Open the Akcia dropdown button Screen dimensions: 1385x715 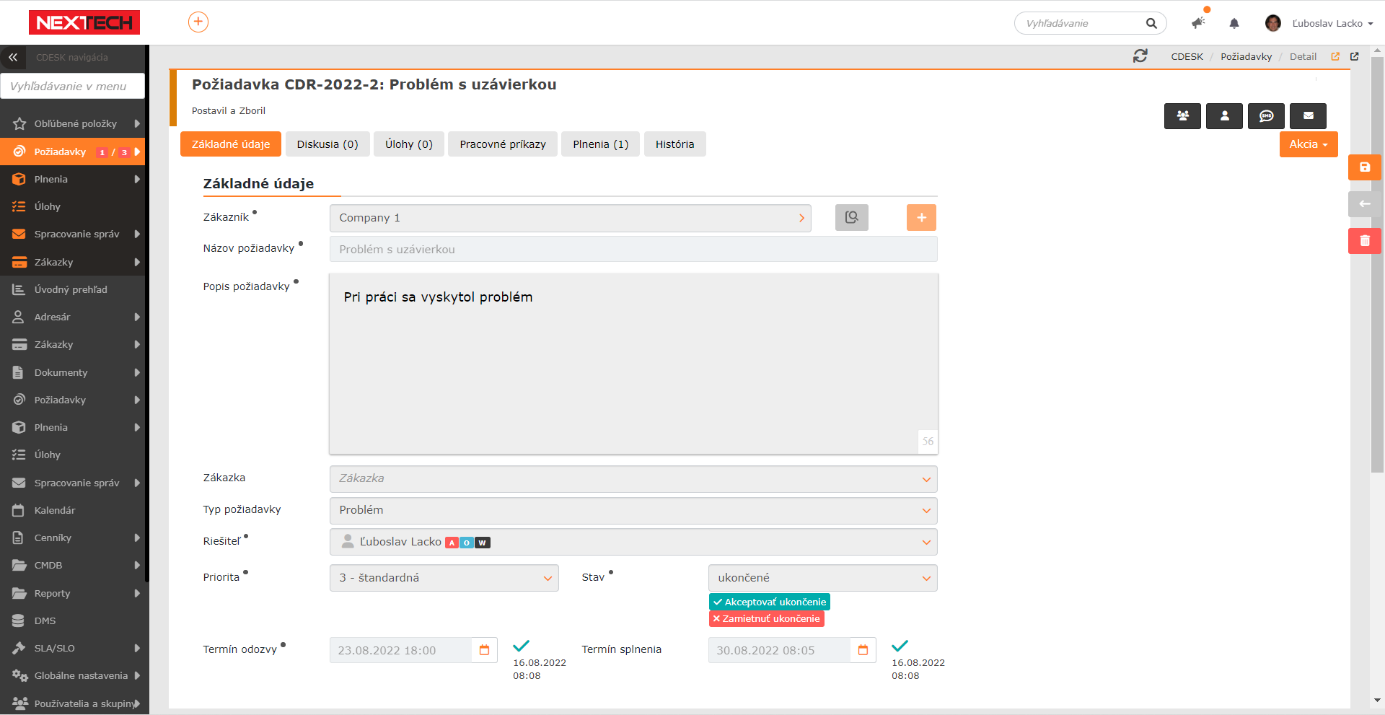1308,144
